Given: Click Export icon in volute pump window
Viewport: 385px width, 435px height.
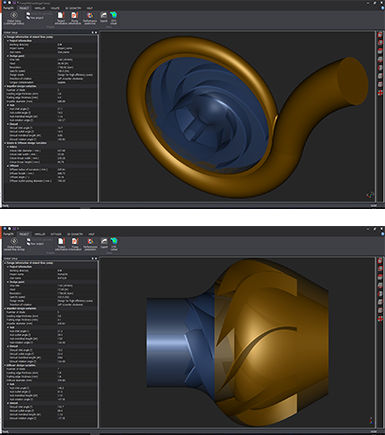Looking at the screenshot, I should click(x=104, y=17).
